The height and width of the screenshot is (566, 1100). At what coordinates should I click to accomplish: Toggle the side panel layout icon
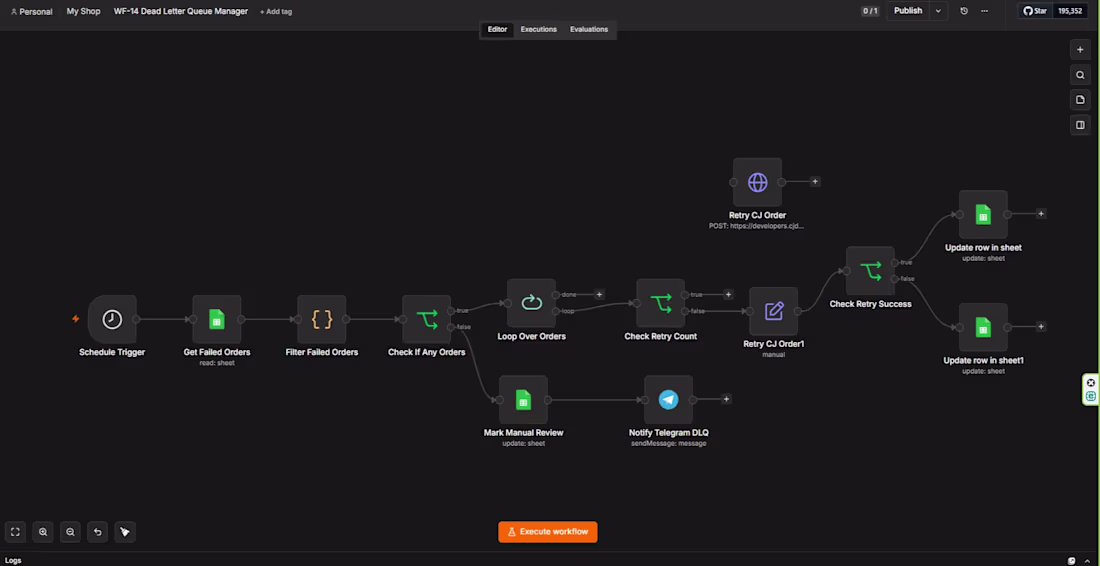click(1080, 126)
